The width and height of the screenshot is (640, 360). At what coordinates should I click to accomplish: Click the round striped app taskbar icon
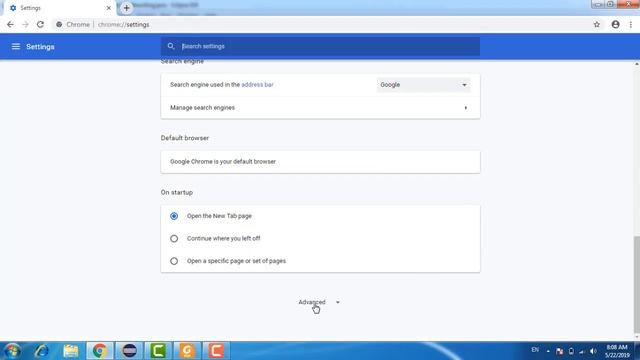(x=129, y=351)
